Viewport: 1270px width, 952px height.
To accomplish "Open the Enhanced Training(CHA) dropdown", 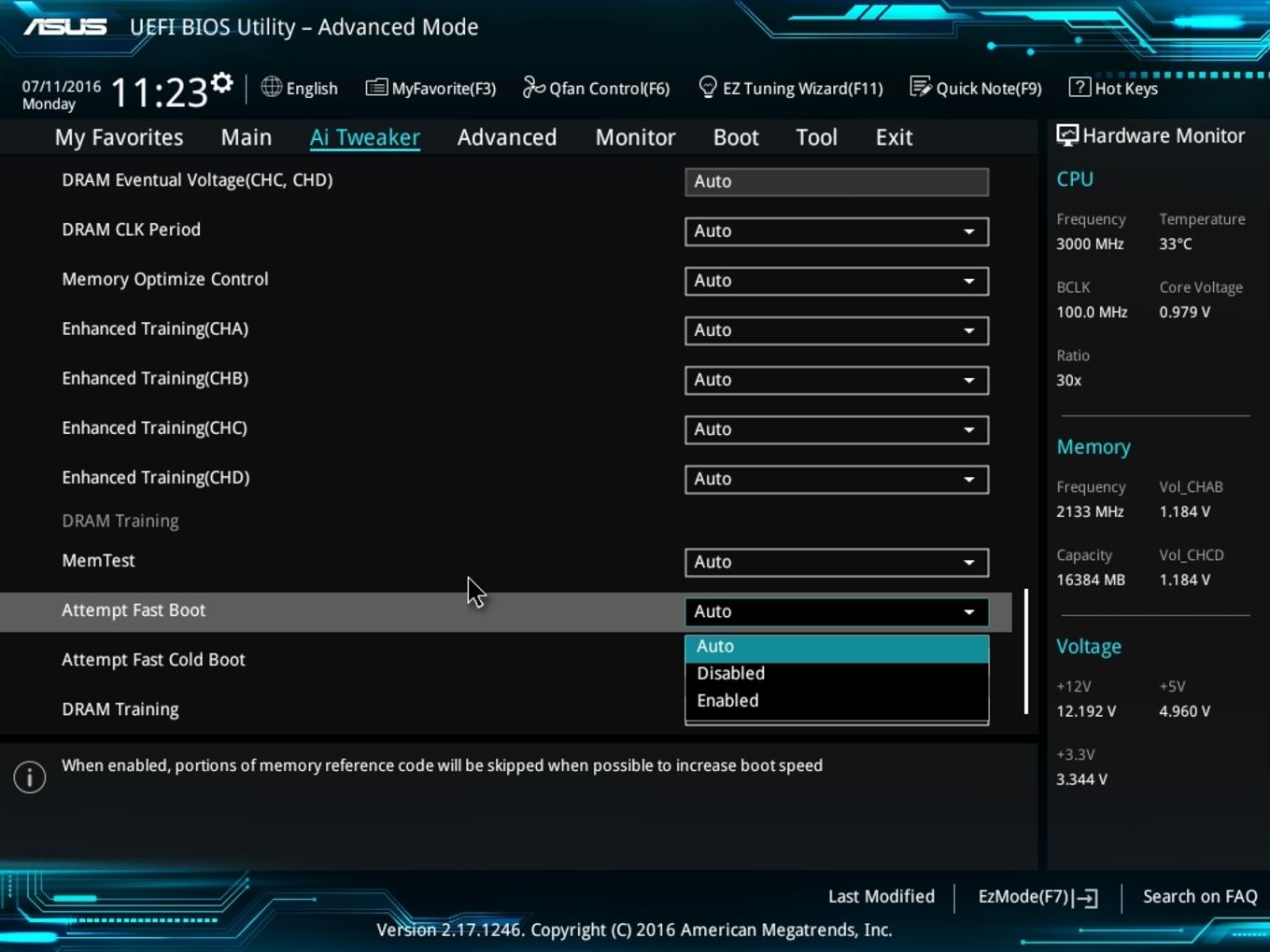I will [x=837, y=330].
